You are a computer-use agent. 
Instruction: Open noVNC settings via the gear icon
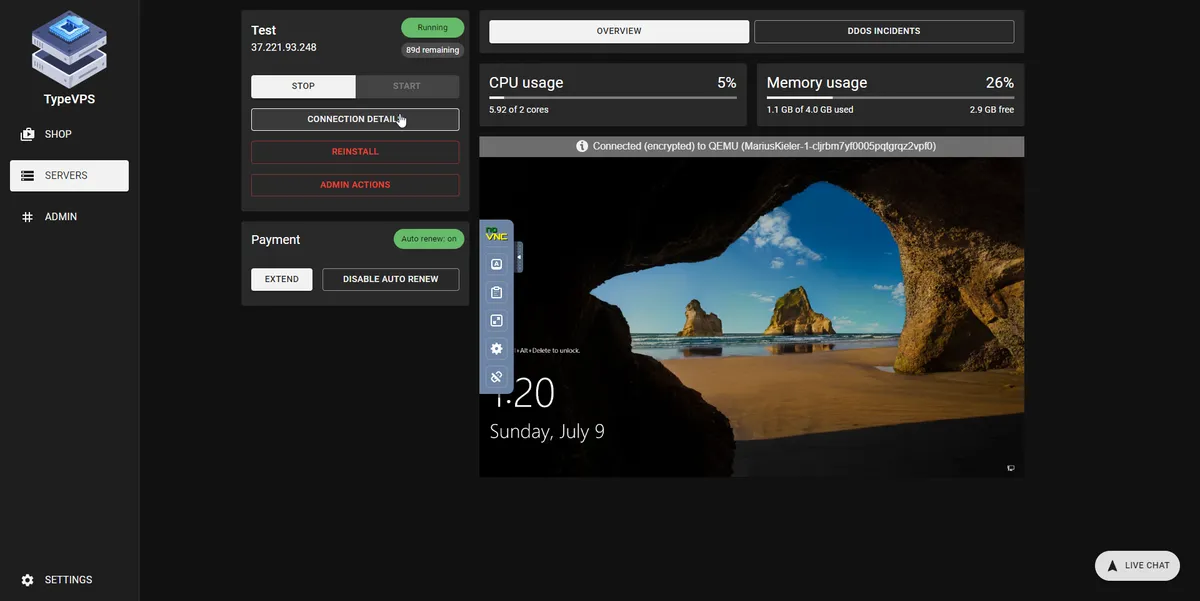[496, 348]
